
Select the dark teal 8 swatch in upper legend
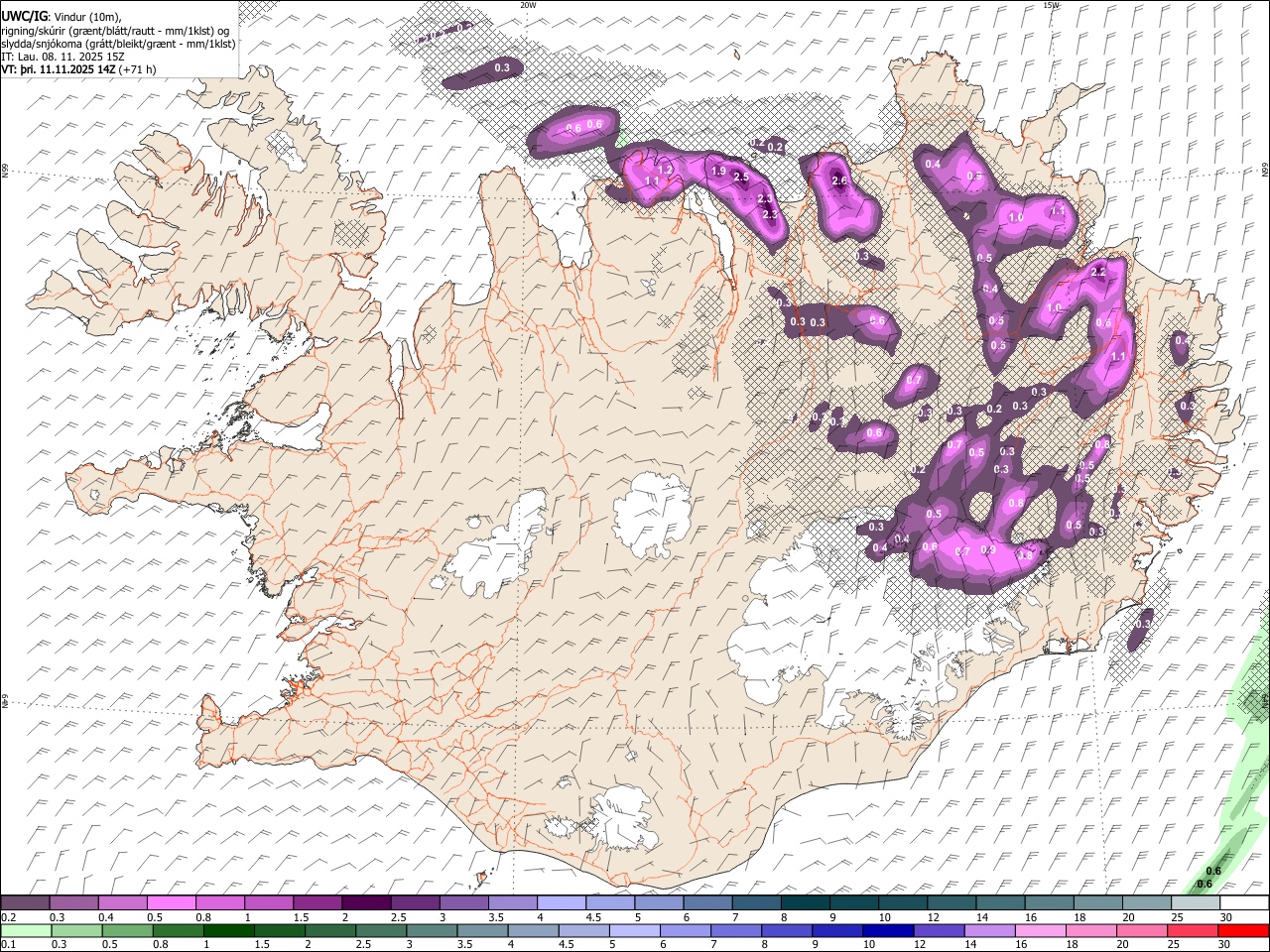point(804,903)
